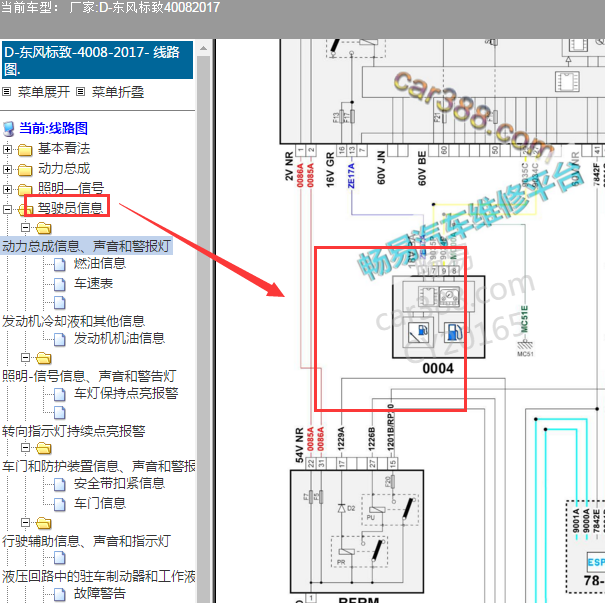Viewport: 605px width, 603px height.
Task: Click wire label 1229A in diagram
Action: (x=341, y=438)
